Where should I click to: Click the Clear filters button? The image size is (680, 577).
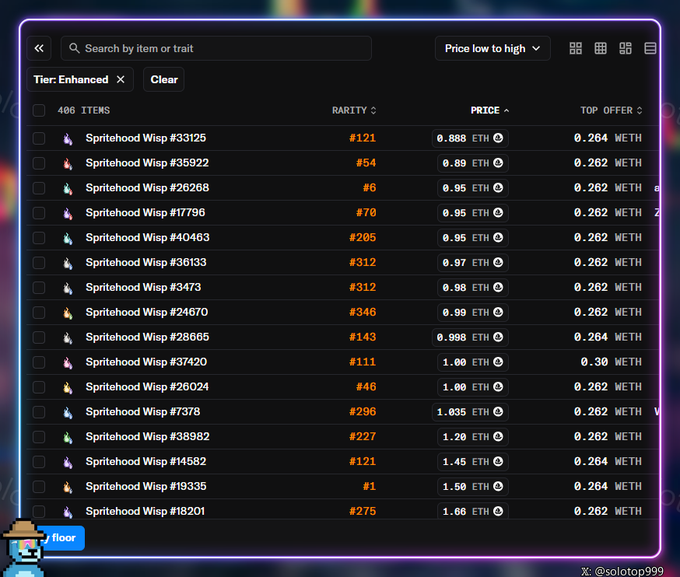click(164, 79)
